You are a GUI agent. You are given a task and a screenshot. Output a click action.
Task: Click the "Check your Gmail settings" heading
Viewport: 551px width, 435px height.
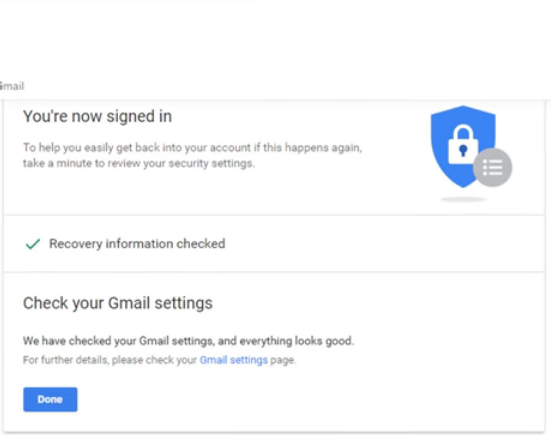pyautogui.click(x=118, y=303)
